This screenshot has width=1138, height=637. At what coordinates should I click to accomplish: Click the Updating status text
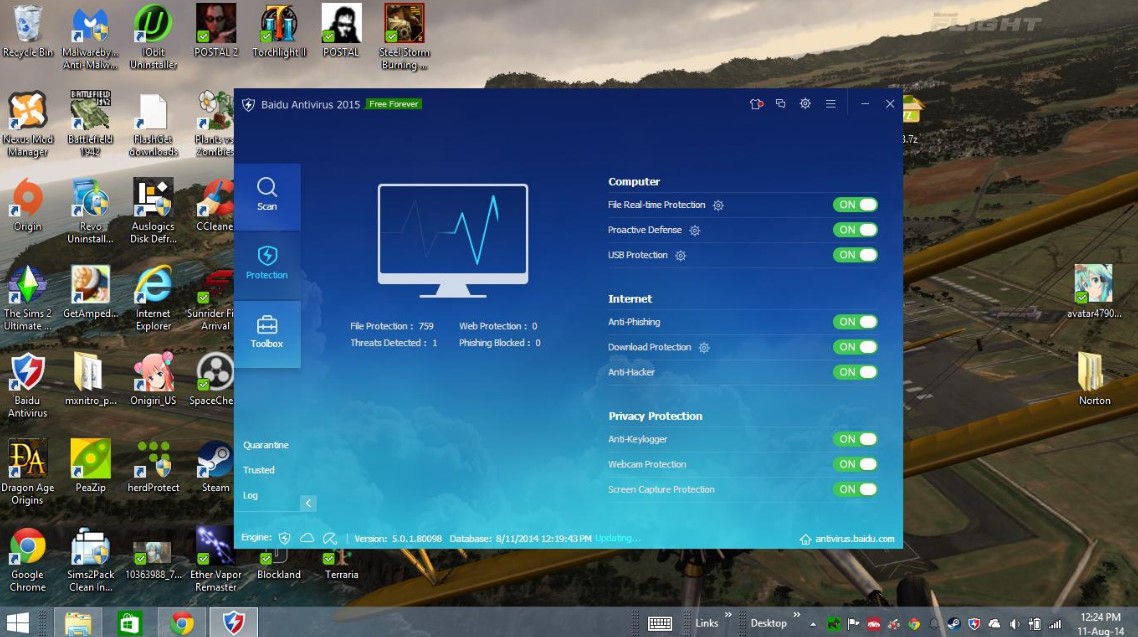pyautogui.click(x=617, y=538)
